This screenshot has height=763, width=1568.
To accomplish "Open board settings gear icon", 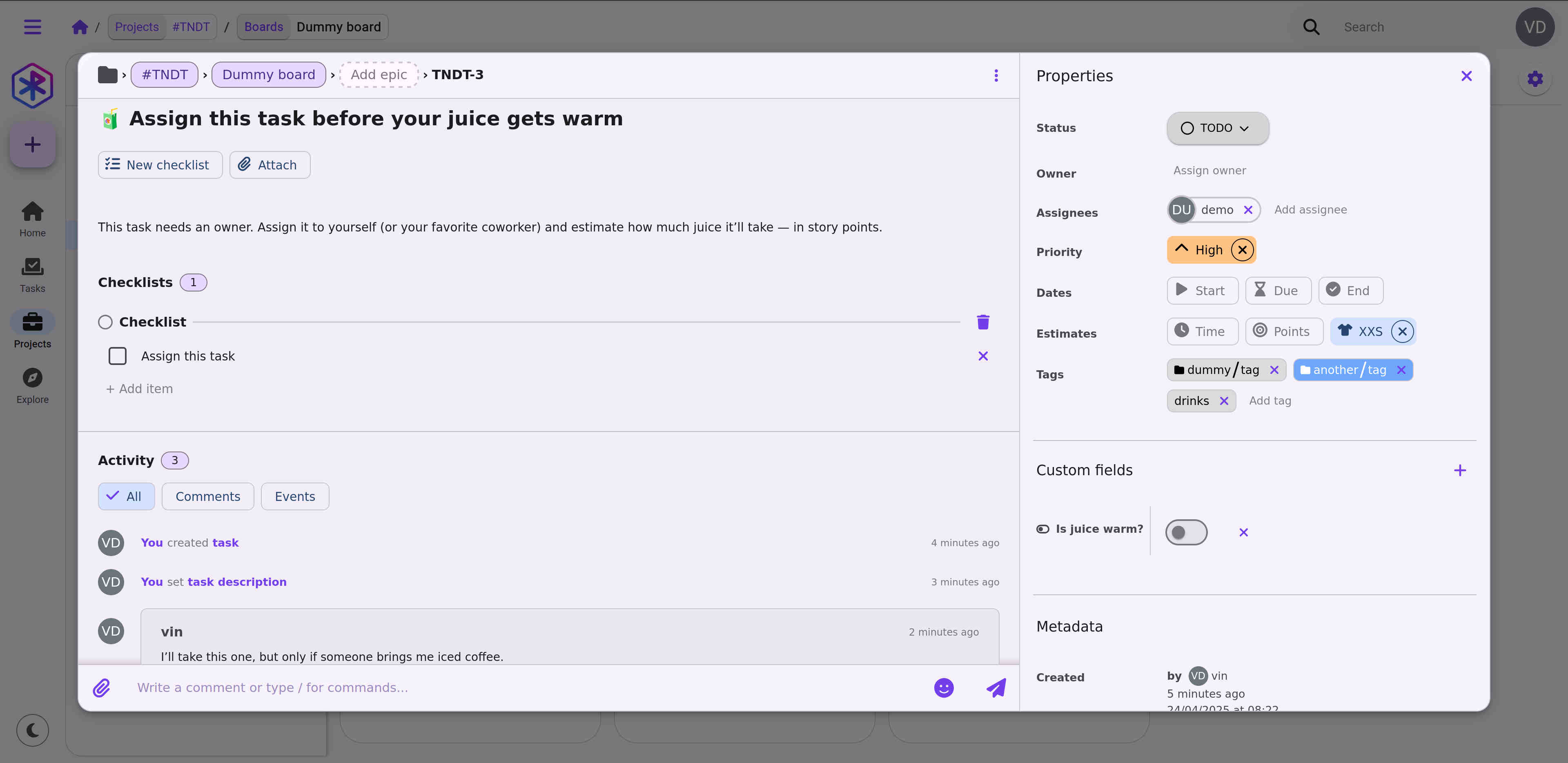I will (x=1535, y=78).
